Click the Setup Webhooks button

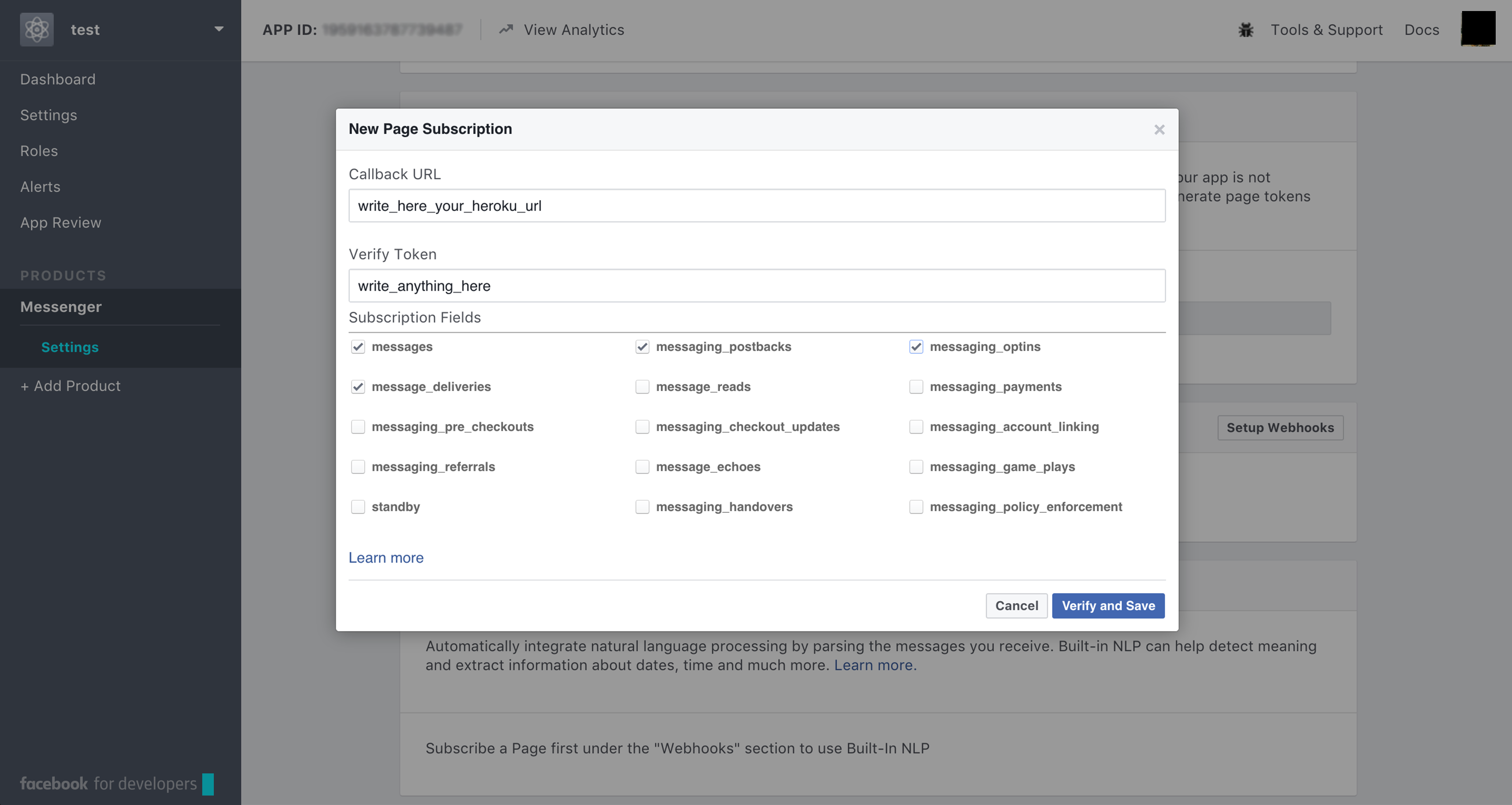click(x=1280, y=428)
